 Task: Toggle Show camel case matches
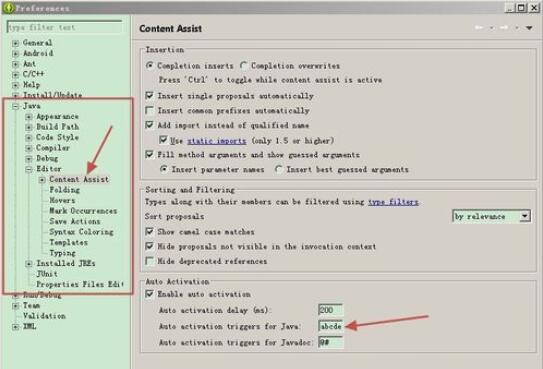(150, 232)
